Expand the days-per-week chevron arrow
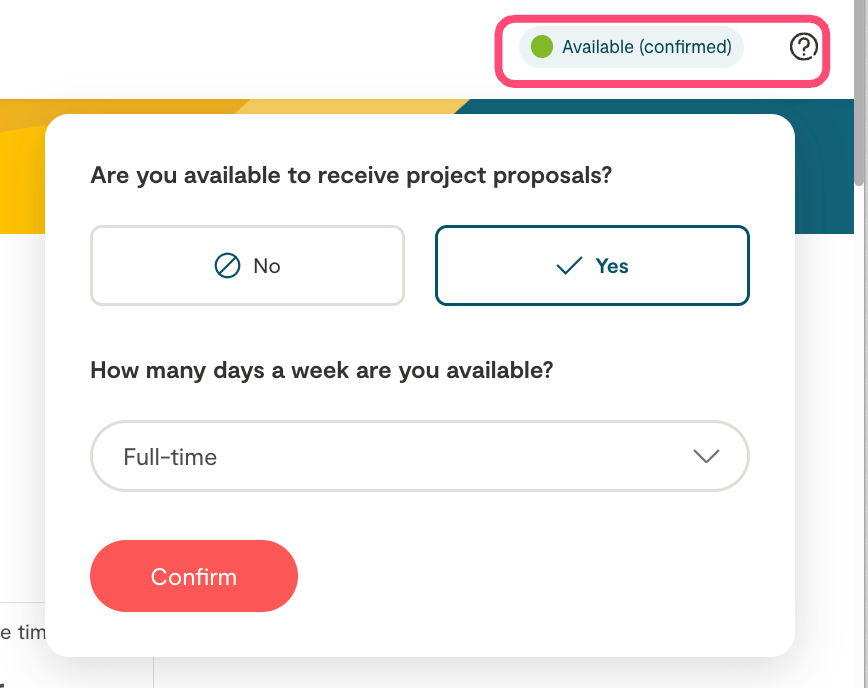The image size is (868, 688). tap(706, 456)
